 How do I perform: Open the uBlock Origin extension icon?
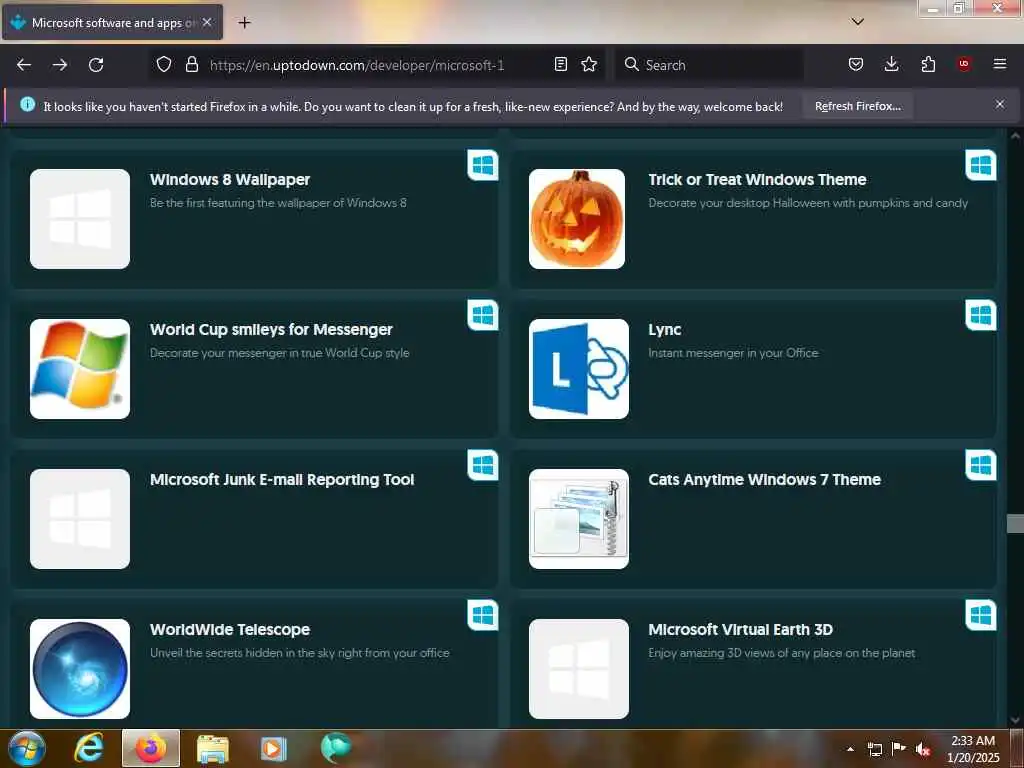[x=964, y=64]
